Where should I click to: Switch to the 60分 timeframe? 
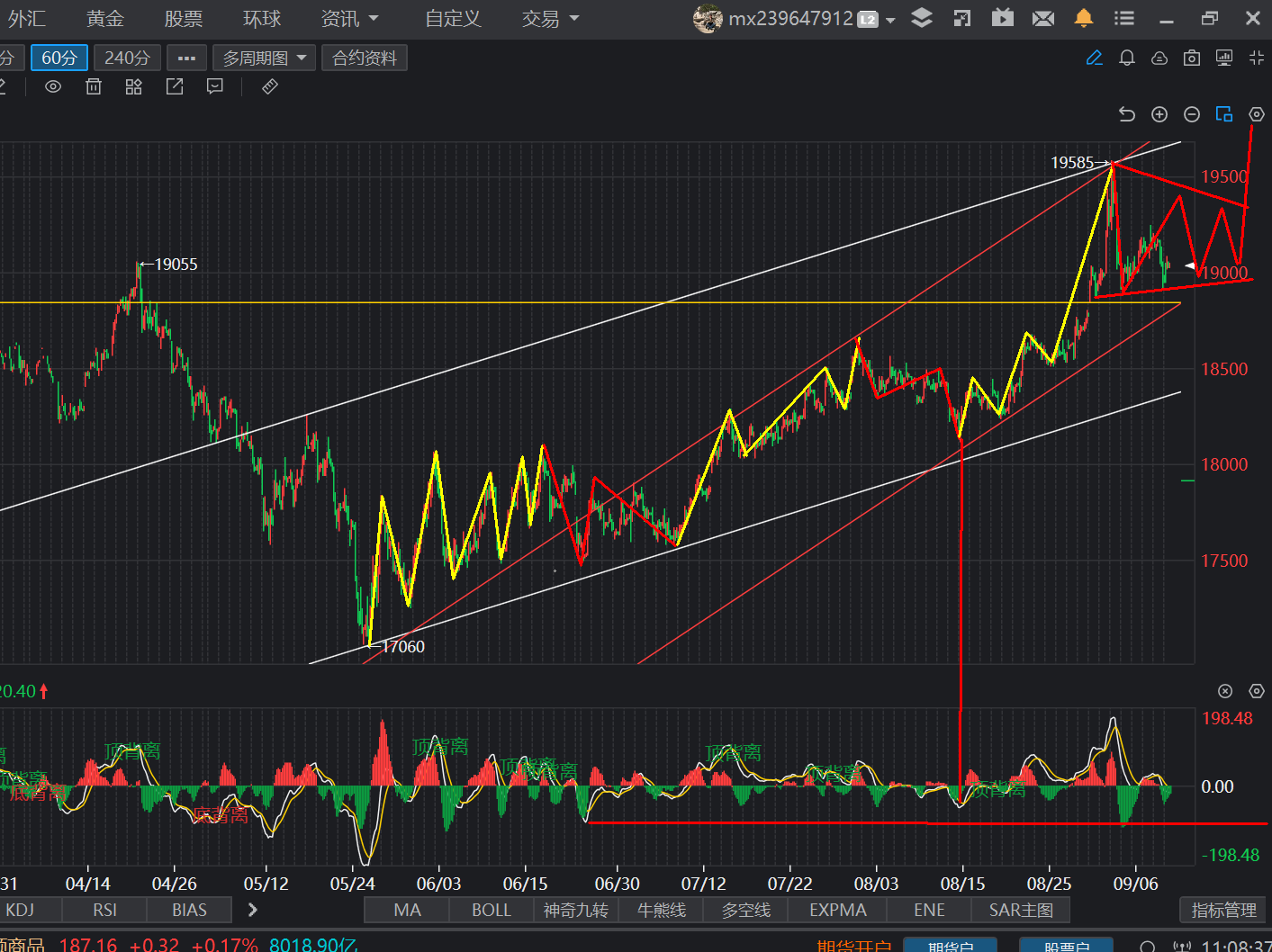tap(59, 58)
